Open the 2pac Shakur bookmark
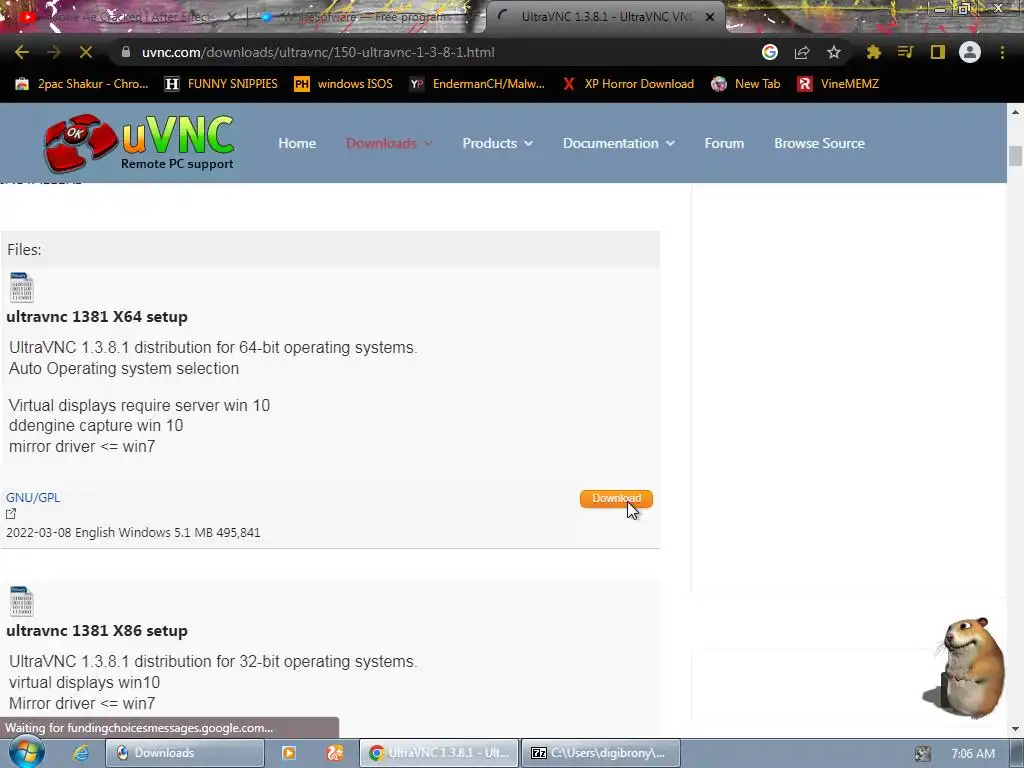 [x=82, y=84]
